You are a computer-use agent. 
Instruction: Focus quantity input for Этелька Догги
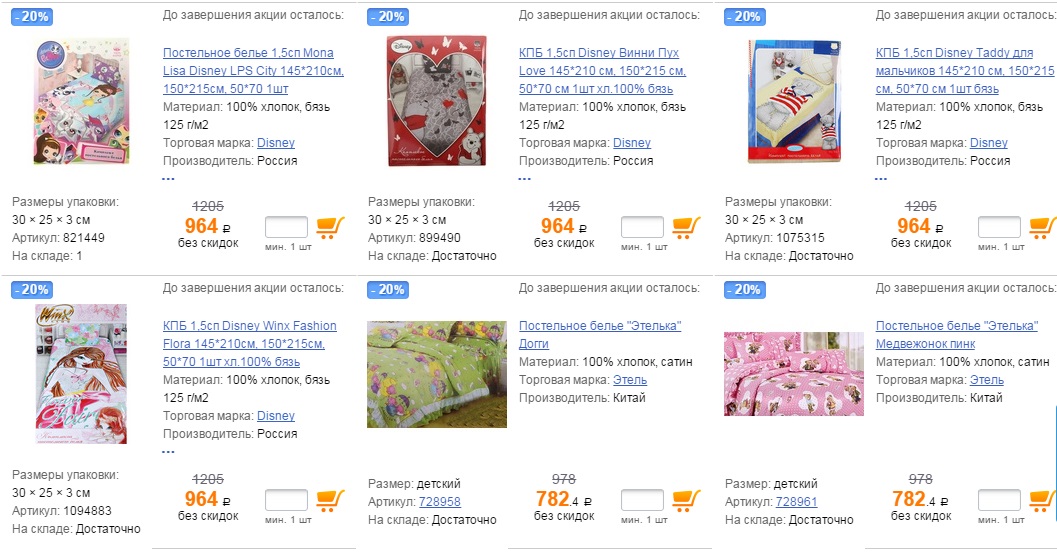(642, 500)
